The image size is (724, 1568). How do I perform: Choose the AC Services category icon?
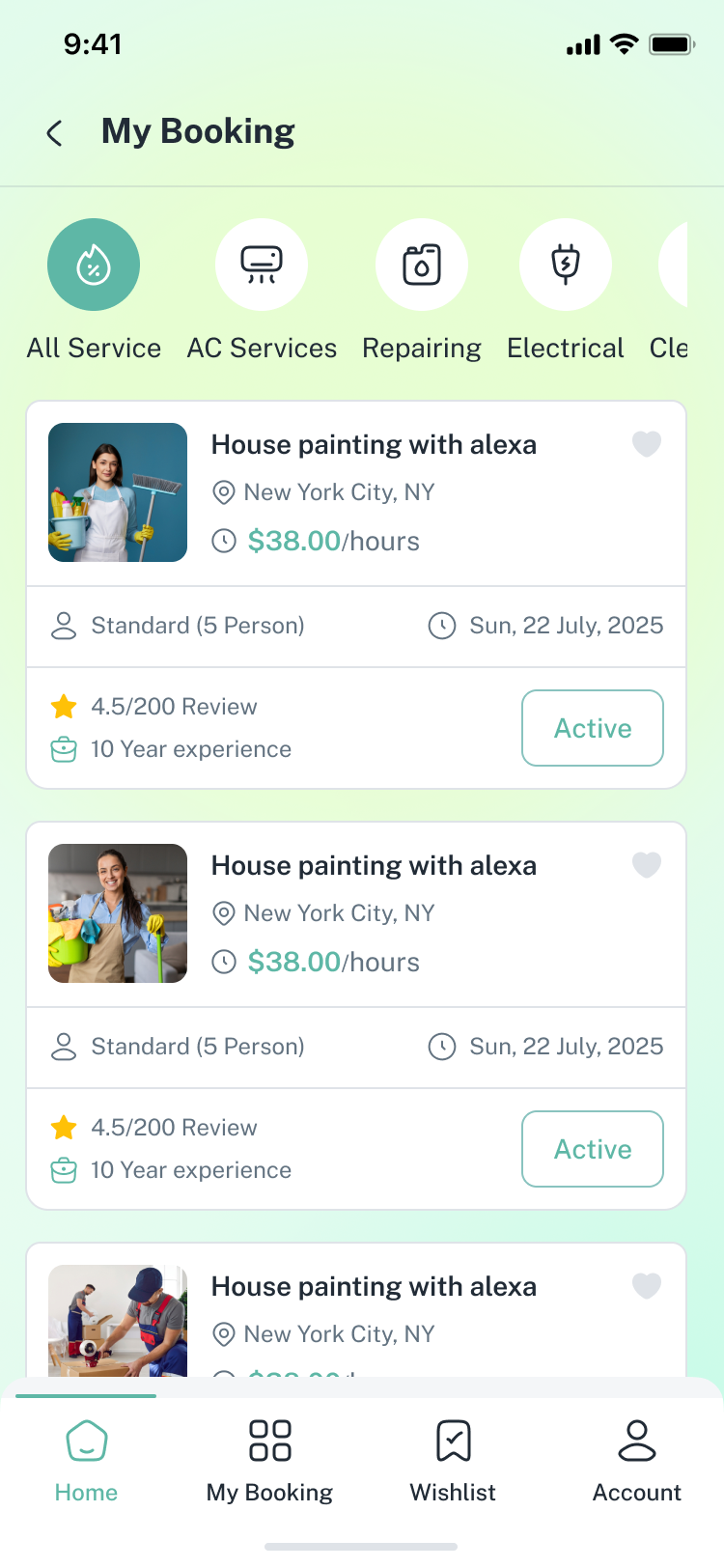pyautogui.click(x=262, y=265)
